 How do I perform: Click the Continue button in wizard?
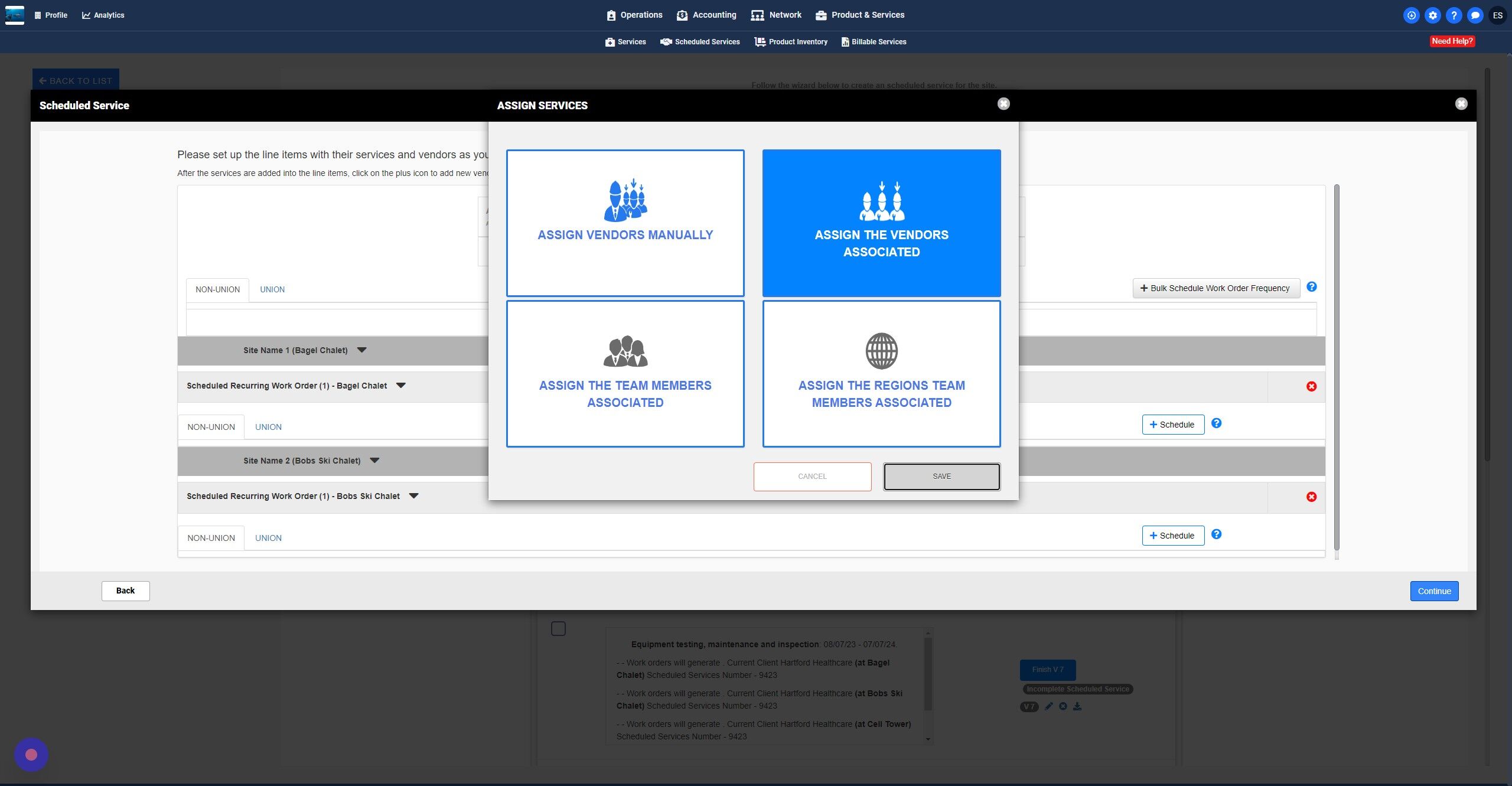(x=1434, y=591)
